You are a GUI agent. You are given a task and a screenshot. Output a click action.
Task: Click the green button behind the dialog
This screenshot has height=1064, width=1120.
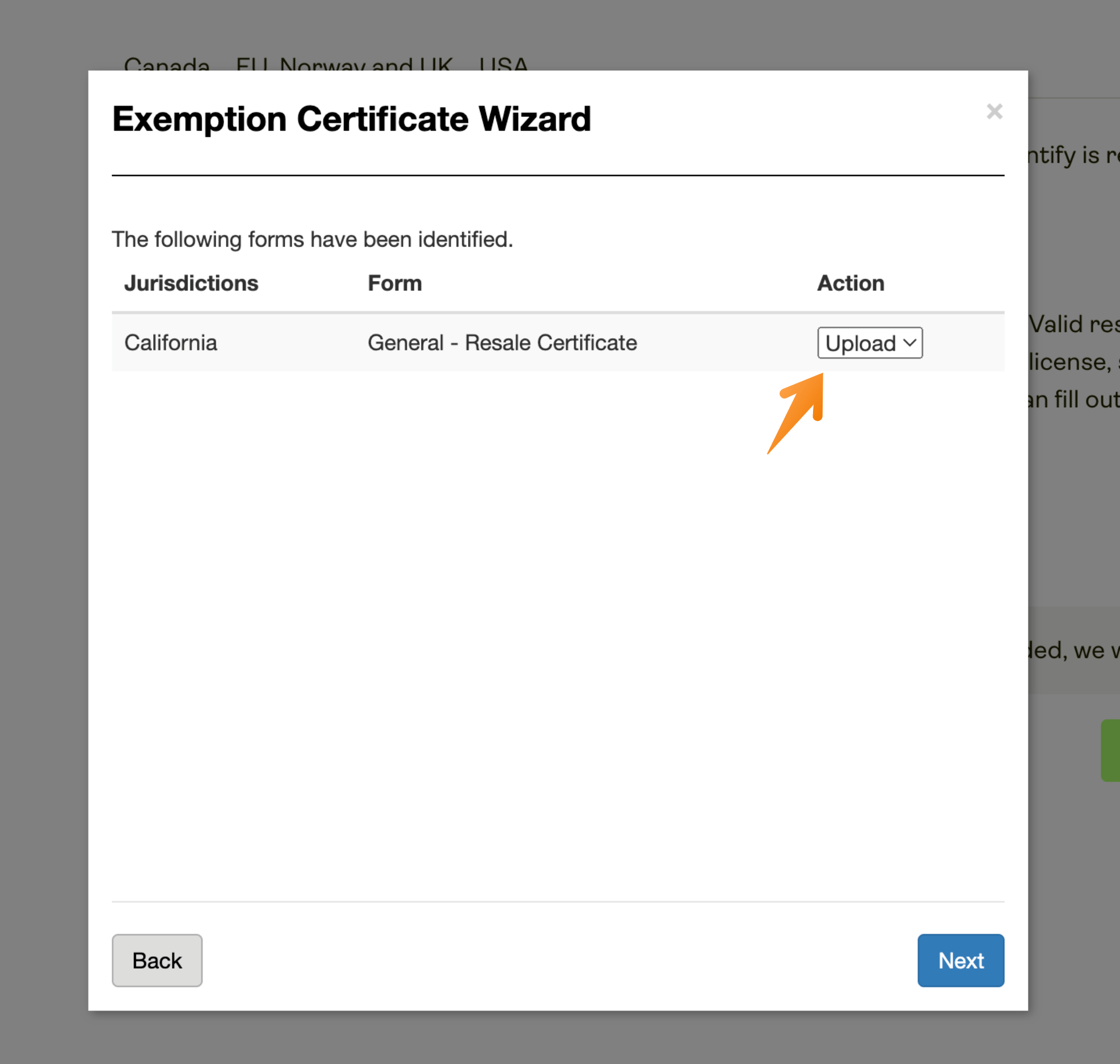pyautogui.click(x=1110, y=750)
